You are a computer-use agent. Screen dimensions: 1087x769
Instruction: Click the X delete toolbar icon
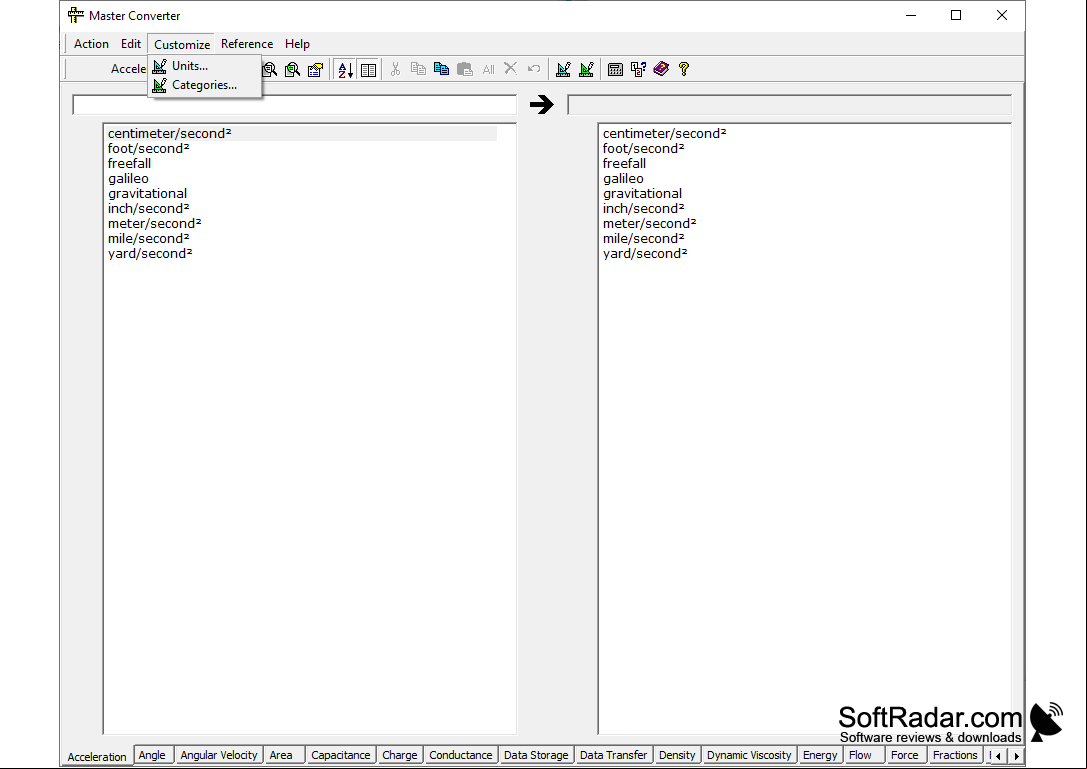click(510, 69)
